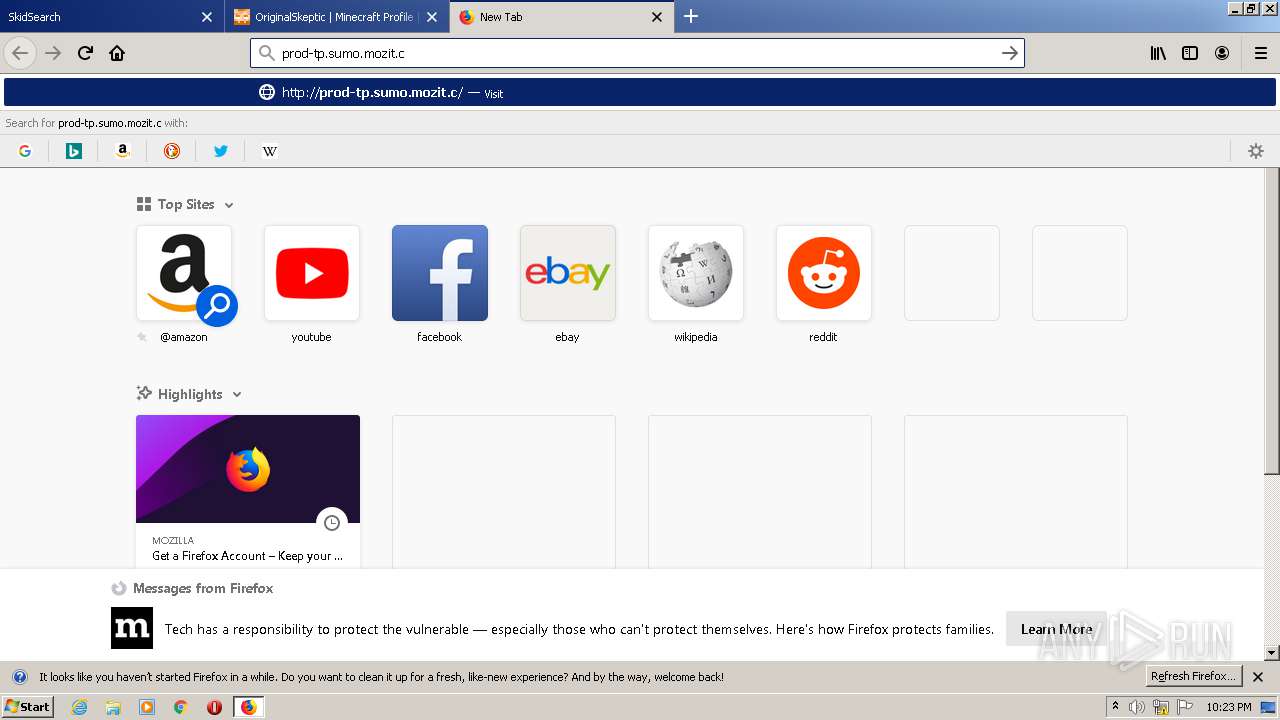Search with Google one-off icon
The height and width of the screenshot is (720, 1280).
click(25, 151)
